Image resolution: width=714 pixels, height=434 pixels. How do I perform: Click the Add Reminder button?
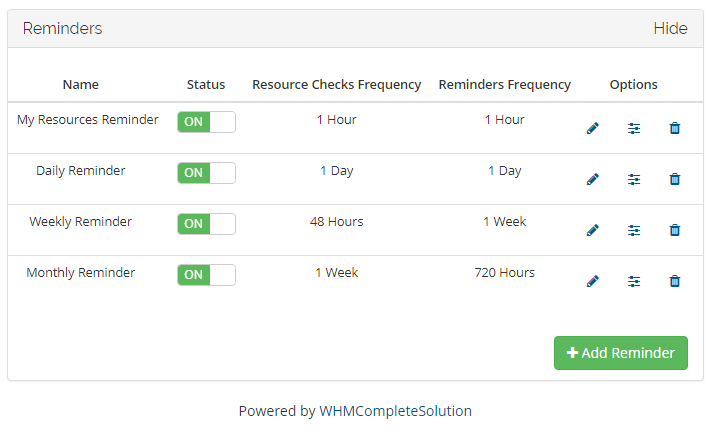(x=621, y=353)
